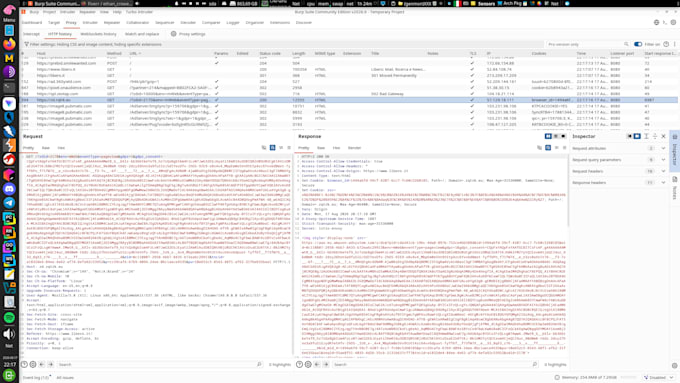Toggle pretty-print button in Request toolbar
This screenshot has width=680, height=383.
point(272,148)
